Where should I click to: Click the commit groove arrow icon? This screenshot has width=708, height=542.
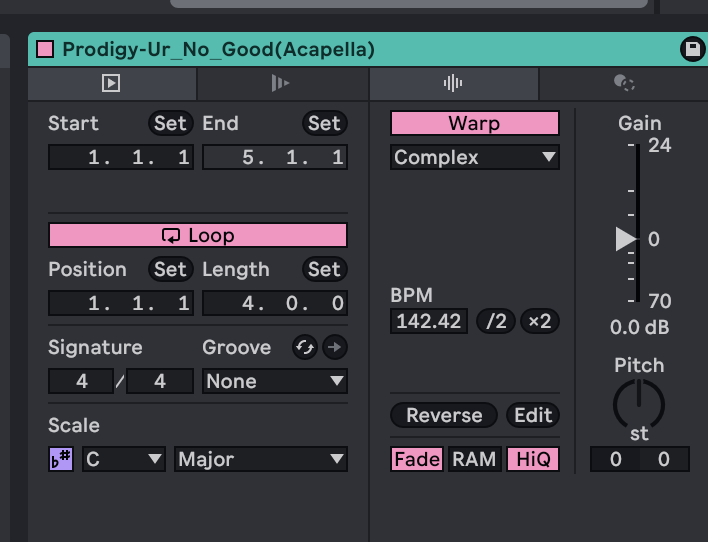coord(335,347)
